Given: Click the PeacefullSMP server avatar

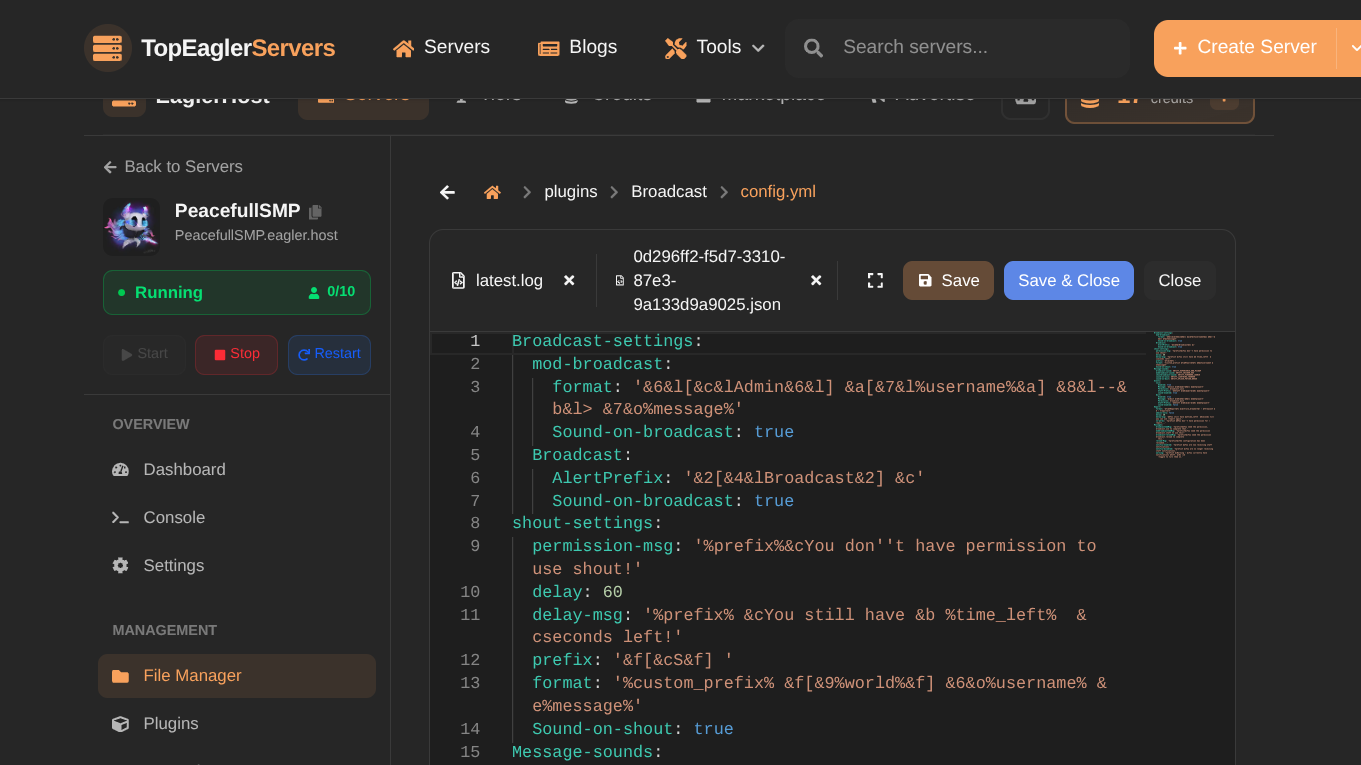Looking at the screenshot, I should (131, 226).
